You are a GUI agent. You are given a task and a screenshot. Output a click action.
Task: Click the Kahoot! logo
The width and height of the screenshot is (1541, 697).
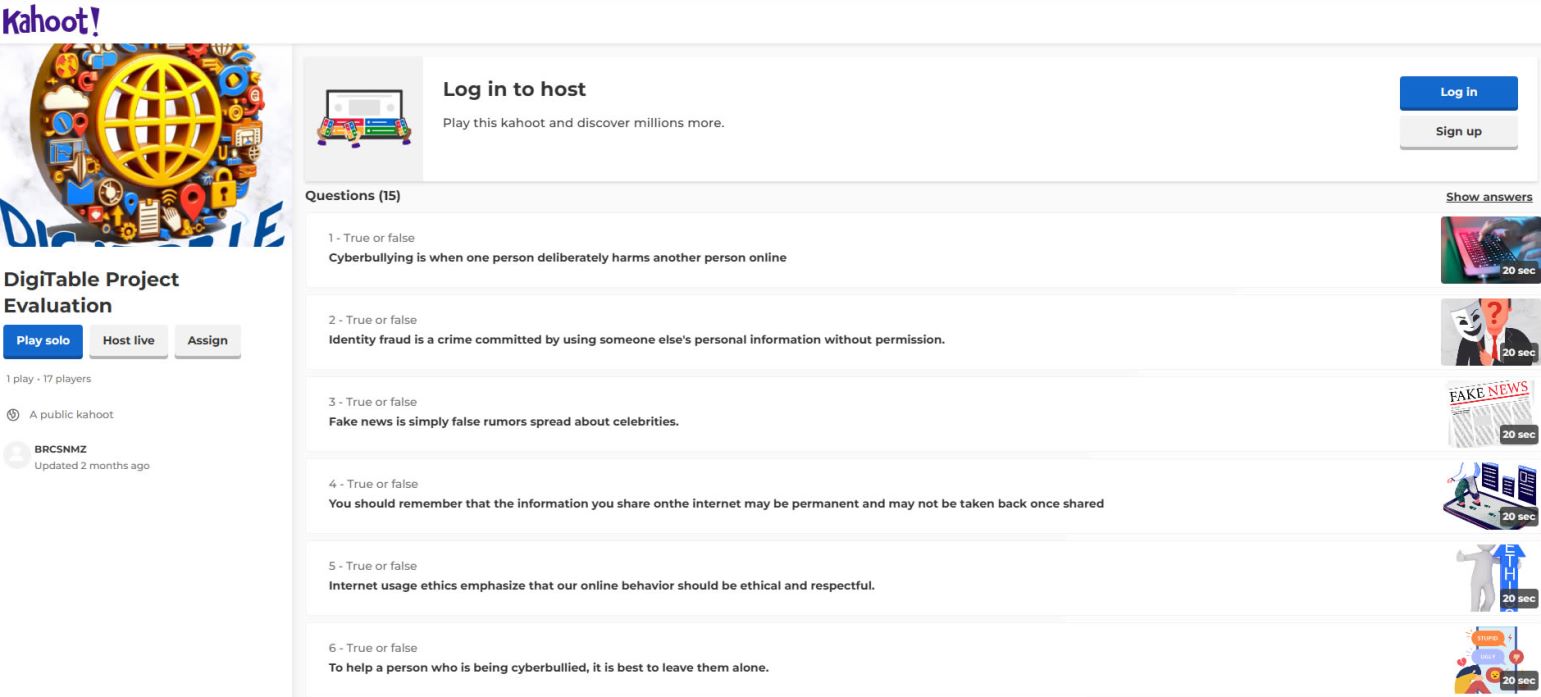tap(51, 21)
